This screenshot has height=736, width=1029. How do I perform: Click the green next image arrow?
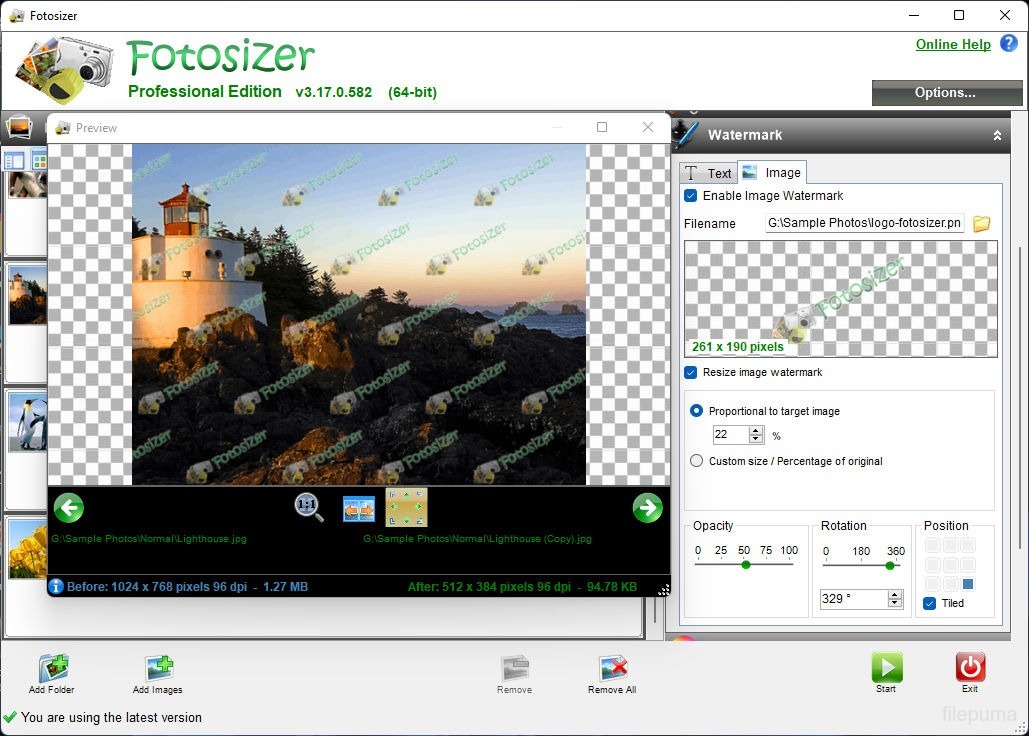click(647, 508)
